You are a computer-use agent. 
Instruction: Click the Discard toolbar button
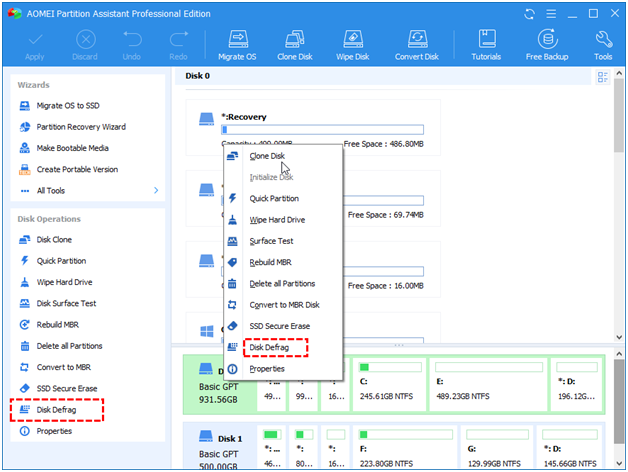(85, 45)
